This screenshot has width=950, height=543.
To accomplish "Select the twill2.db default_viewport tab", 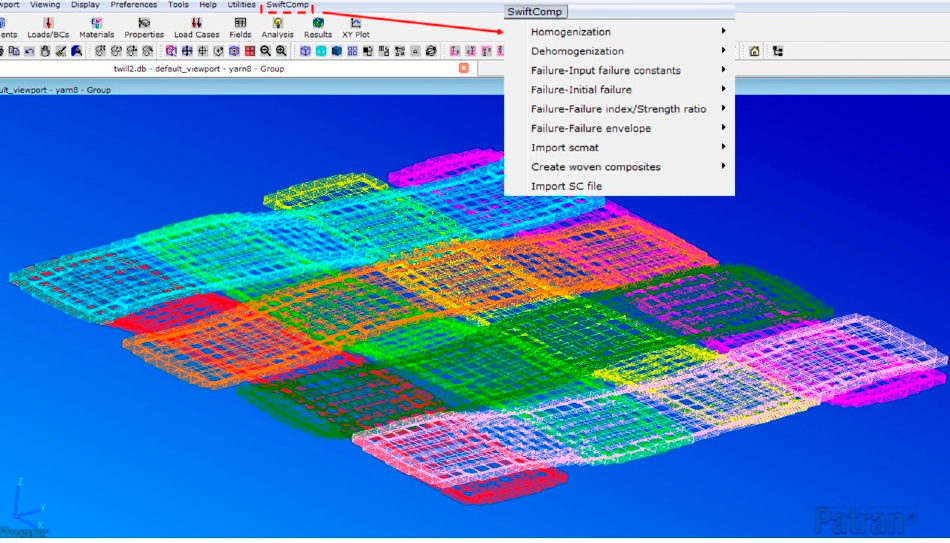I will 199,68.
